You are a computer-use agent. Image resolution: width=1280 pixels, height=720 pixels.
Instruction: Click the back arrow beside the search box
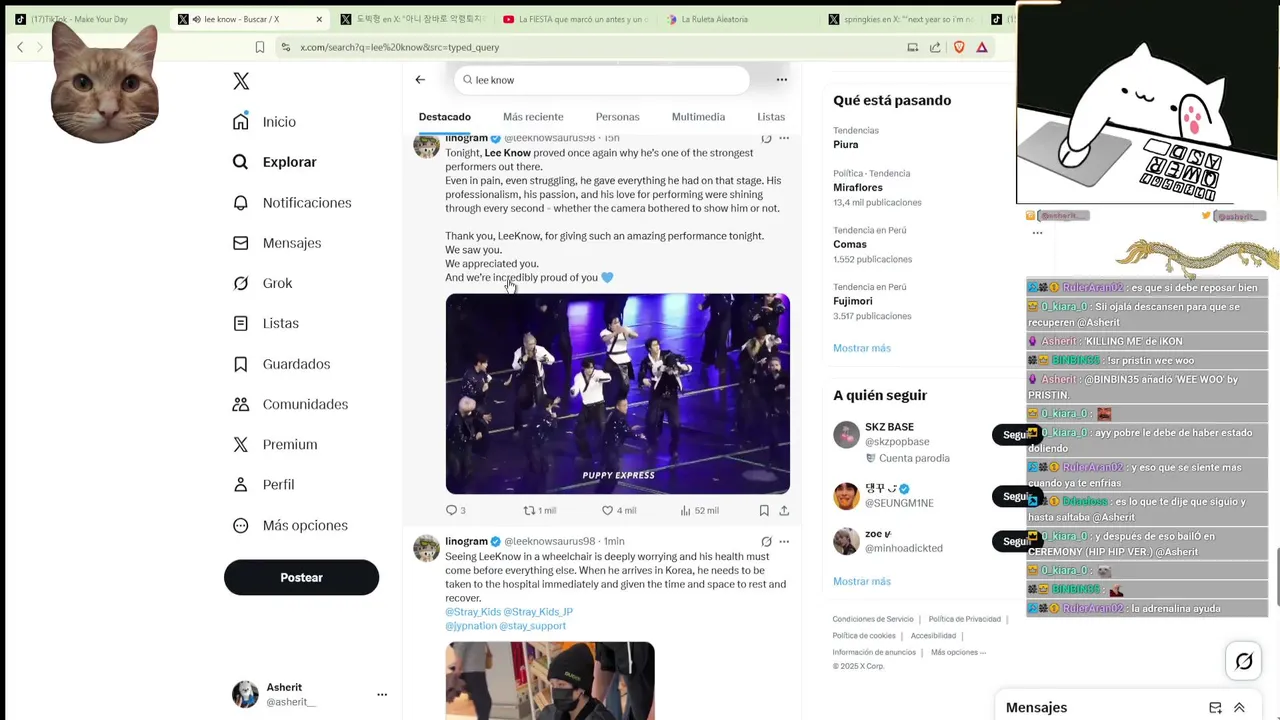pyautogui.click(x=420, y=80)
